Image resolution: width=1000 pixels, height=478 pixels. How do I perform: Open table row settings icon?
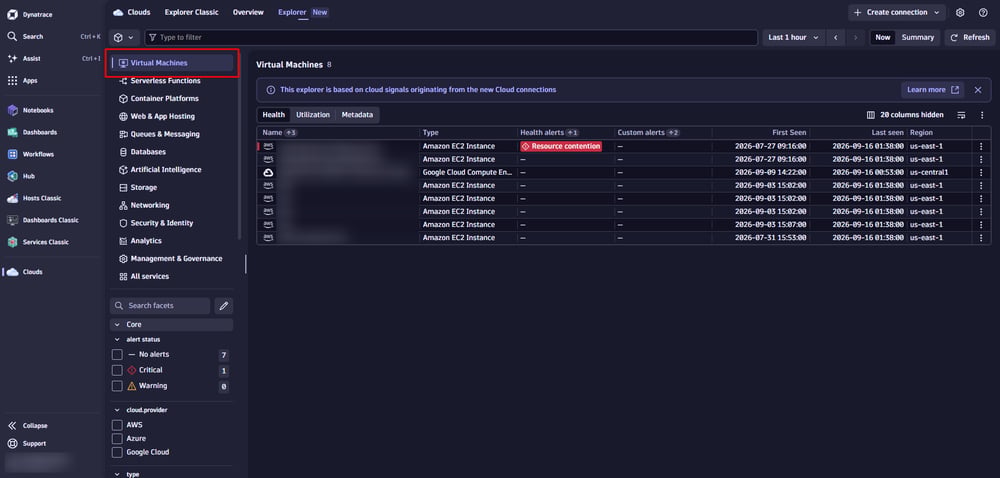[x=961, y=115]
